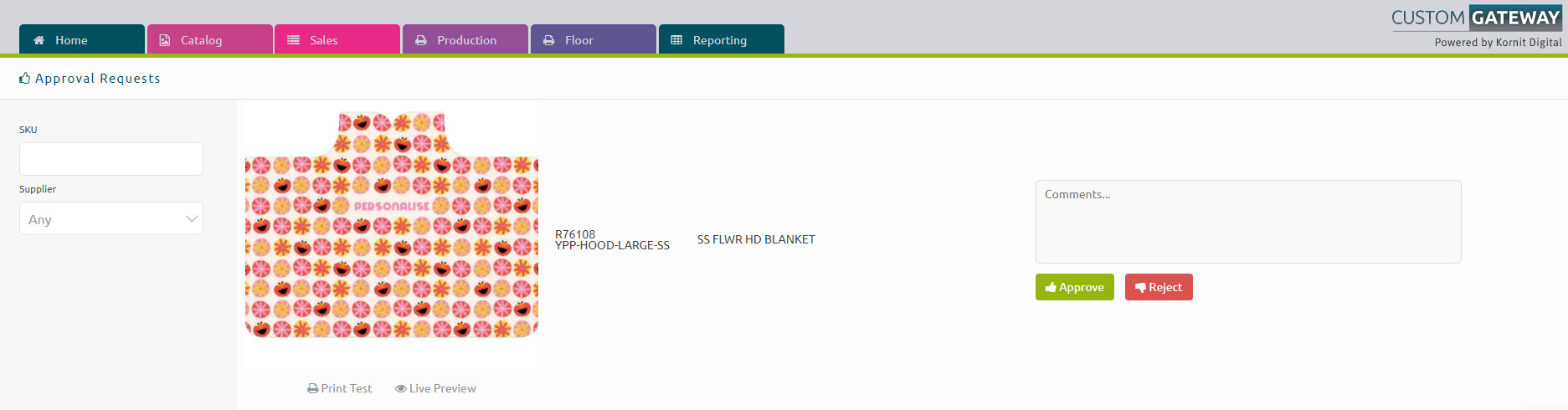Viewport: 1568px width, 410px height.
Task: Click the Sales tab list icon
Action: (293, 40)
